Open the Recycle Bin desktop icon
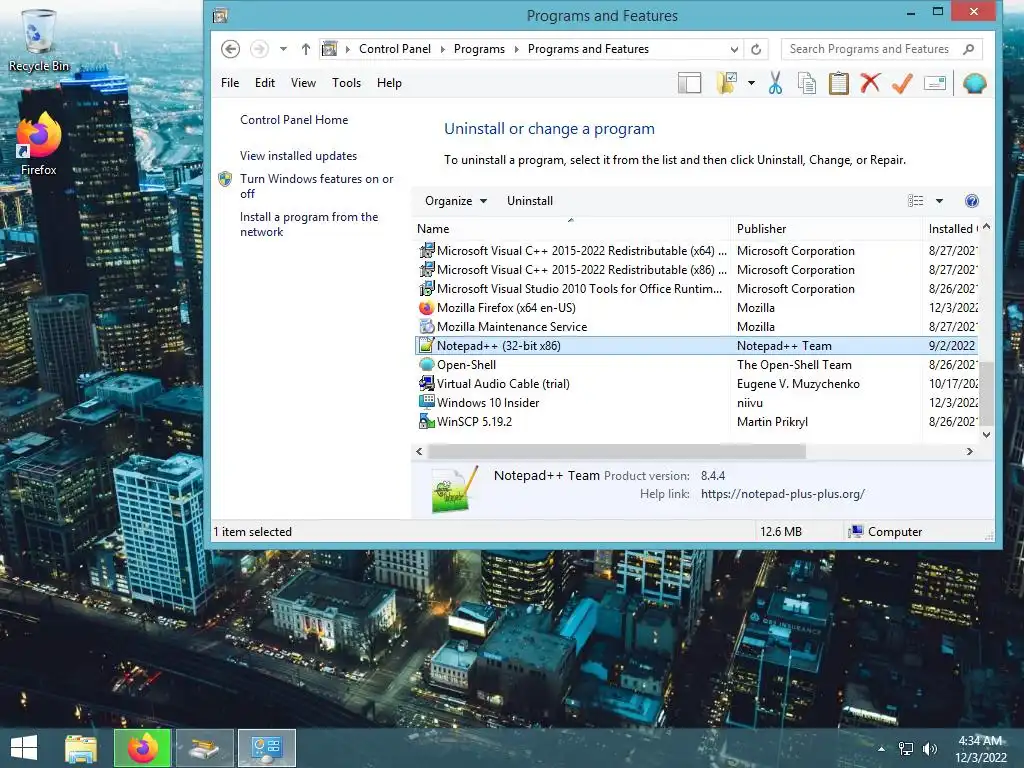 [x=38, y=40]
